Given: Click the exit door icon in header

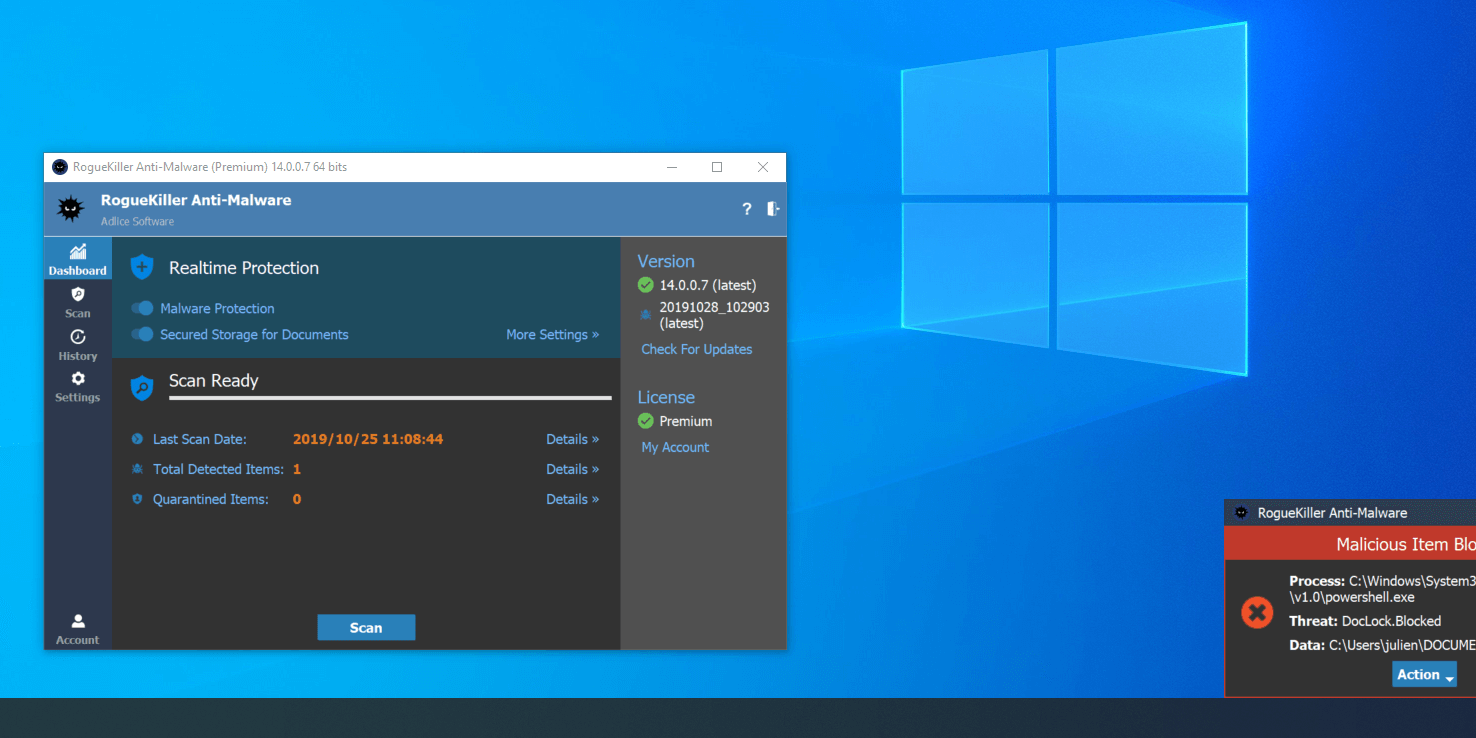Looking at the screenshot, I should tap(773, 209).
